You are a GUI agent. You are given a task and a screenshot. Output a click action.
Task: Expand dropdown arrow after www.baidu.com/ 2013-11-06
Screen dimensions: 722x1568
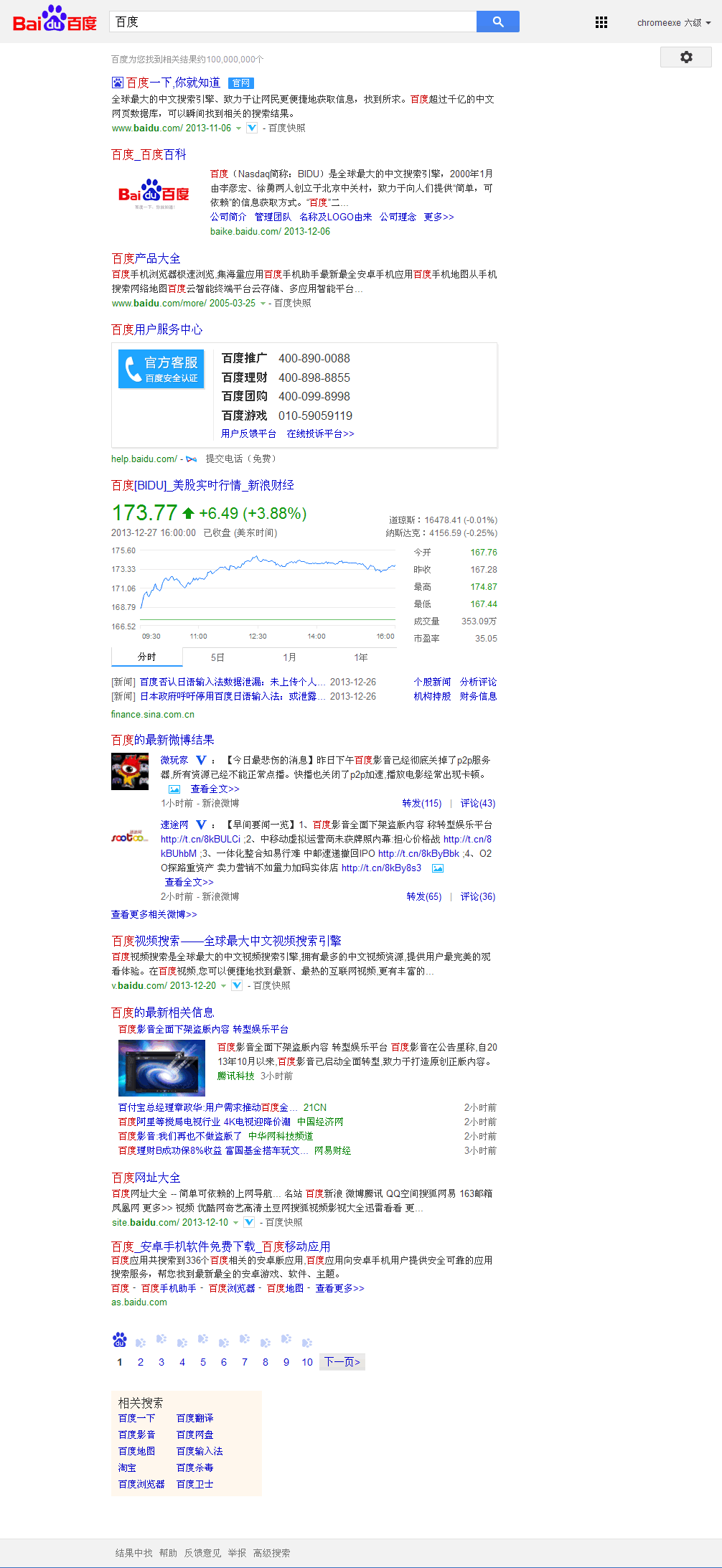[x=239, y=128]
